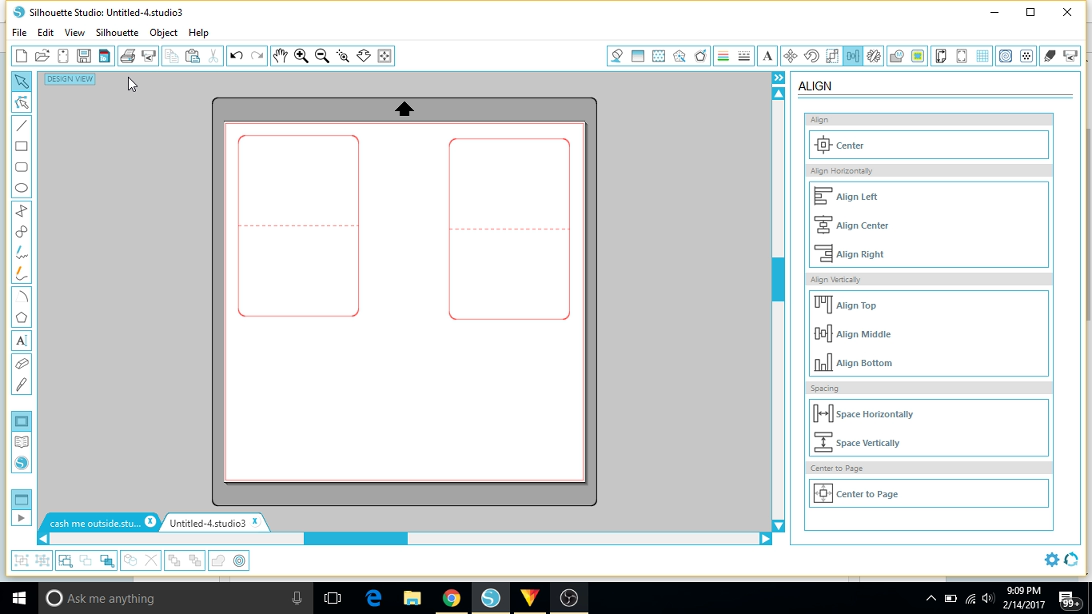Open the Silhouette menu
Viewport: 1092px width, 614px height.
click(x=117, y=33)
